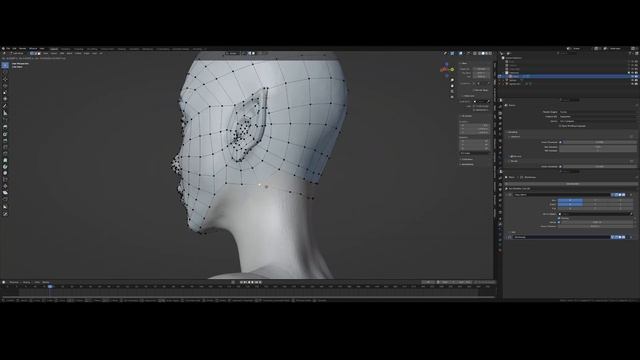Select the Scale tool
The width and height of the screenshot is (640, 360).
coord(5,92)
